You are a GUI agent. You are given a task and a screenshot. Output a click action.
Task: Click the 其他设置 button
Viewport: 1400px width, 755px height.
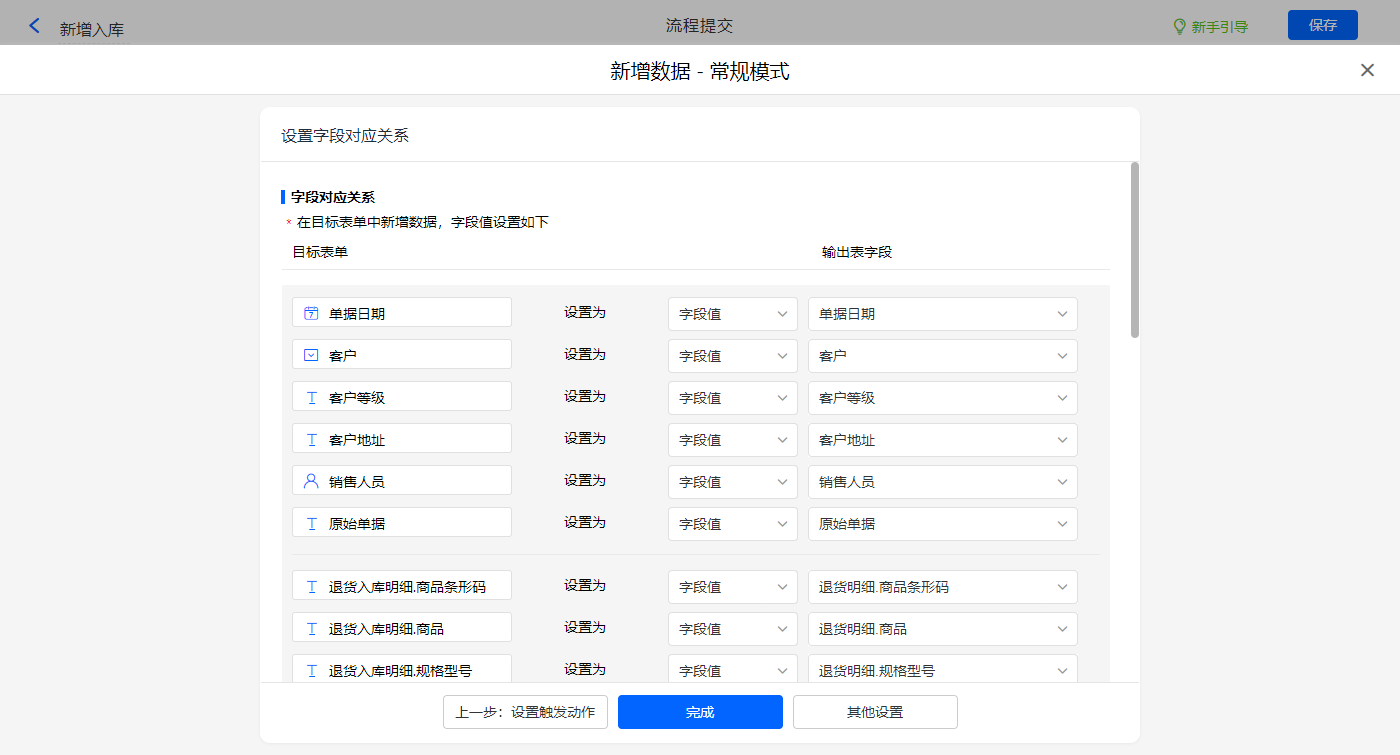(875, 712)
